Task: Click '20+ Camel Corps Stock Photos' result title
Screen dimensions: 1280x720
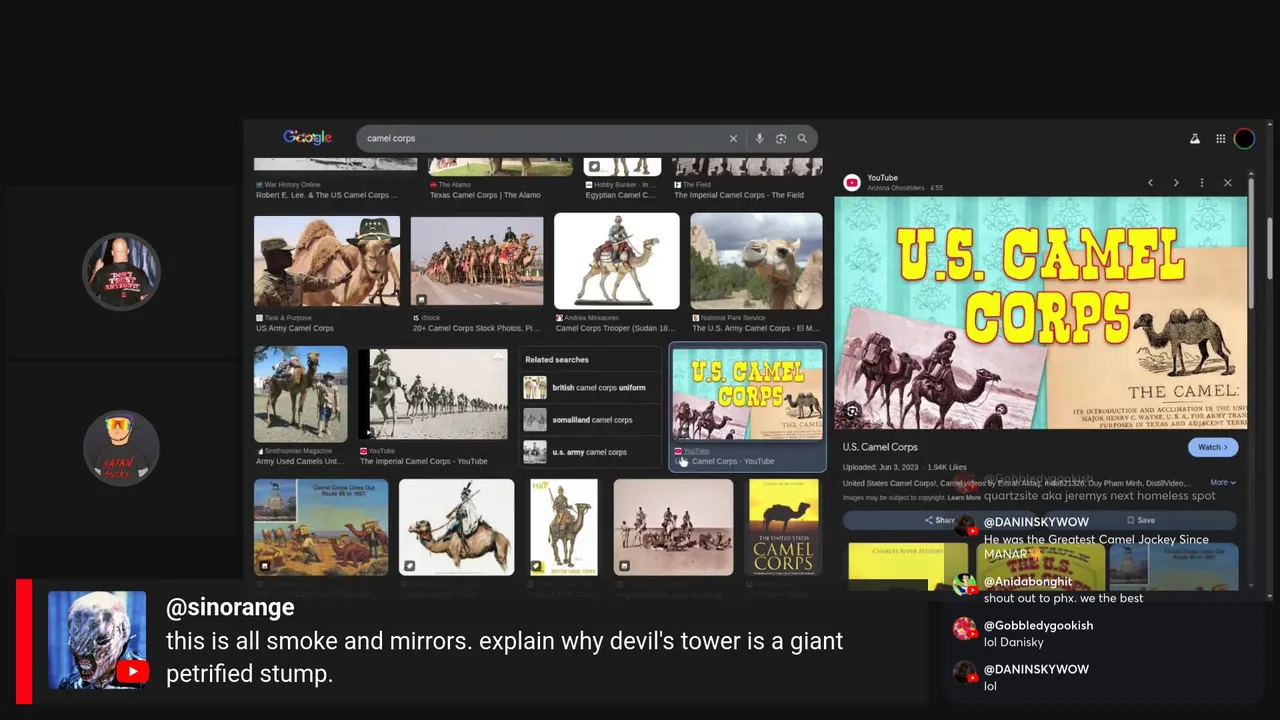Action: [476, 328]
